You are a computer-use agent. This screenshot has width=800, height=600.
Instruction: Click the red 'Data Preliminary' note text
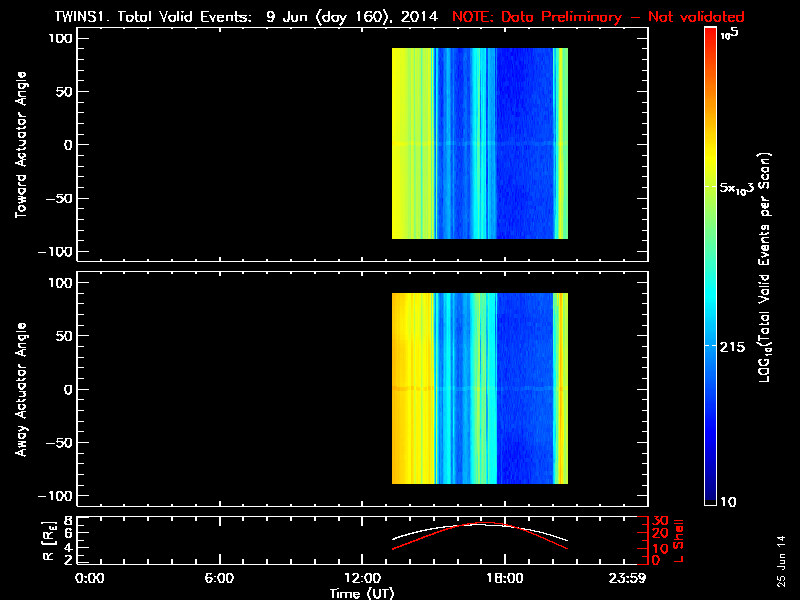[598, 17]
